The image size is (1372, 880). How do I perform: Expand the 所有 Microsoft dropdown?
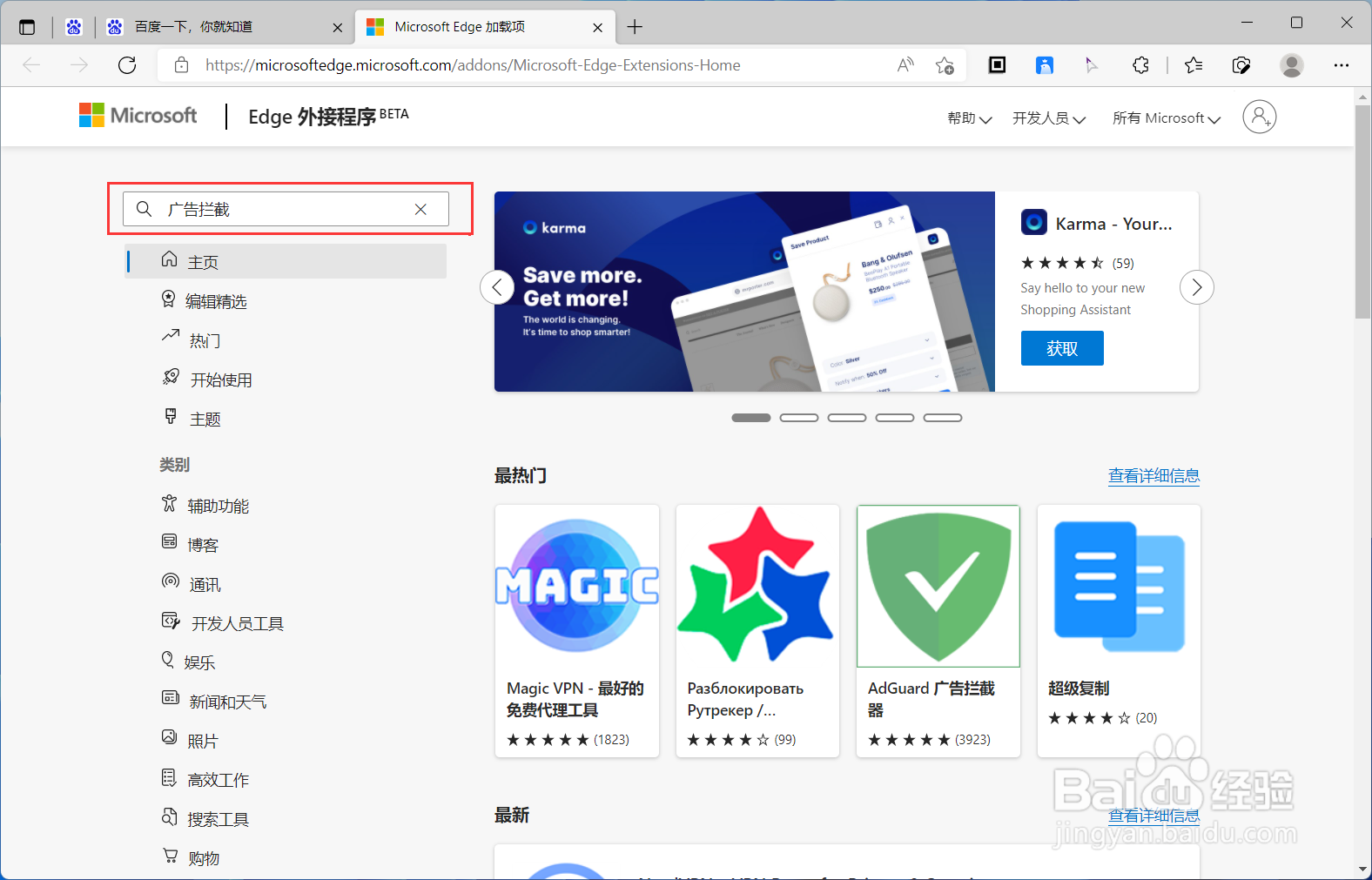(1167, 118)
